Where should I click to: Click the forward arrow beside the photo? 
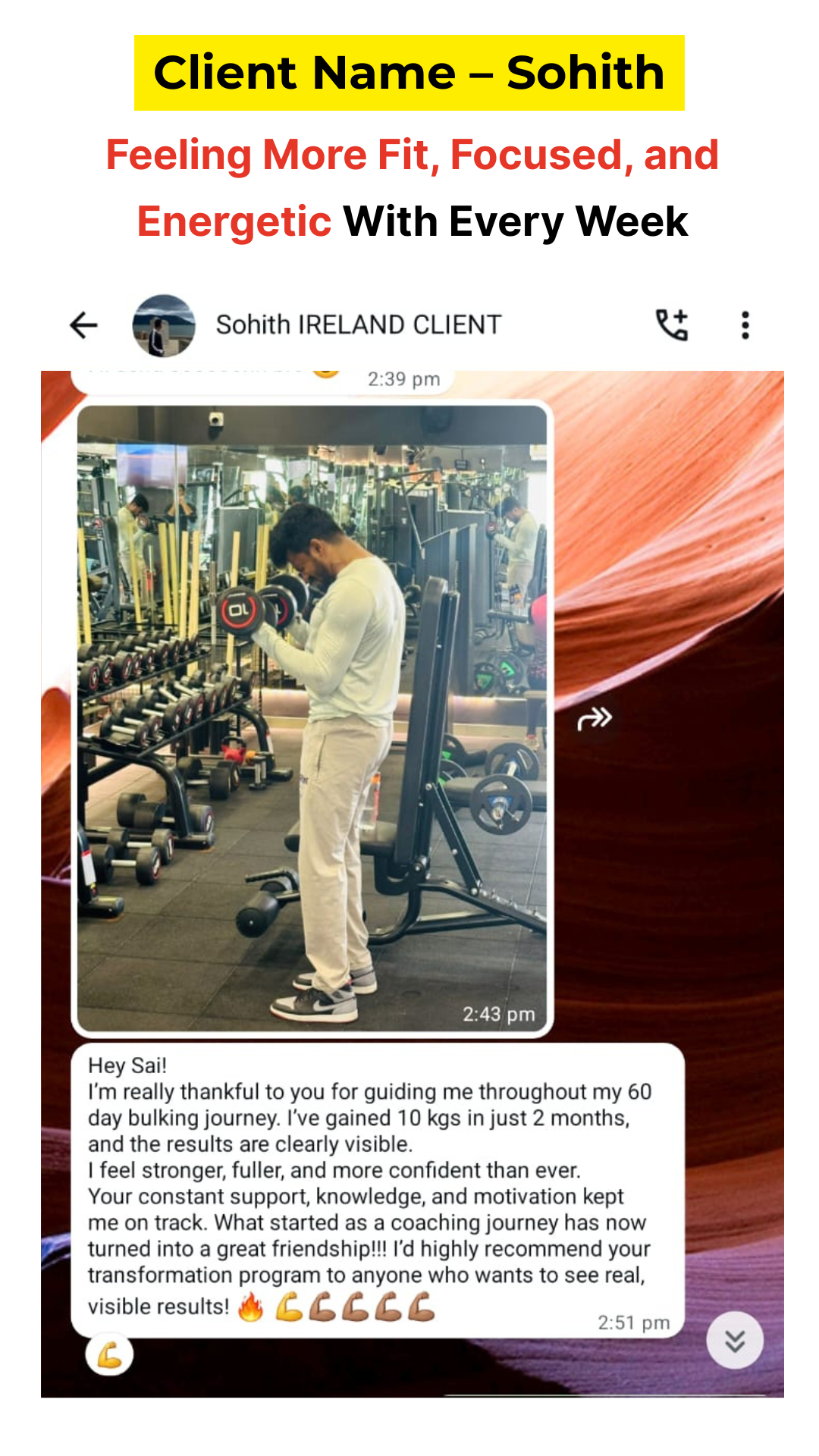[595, 718]
